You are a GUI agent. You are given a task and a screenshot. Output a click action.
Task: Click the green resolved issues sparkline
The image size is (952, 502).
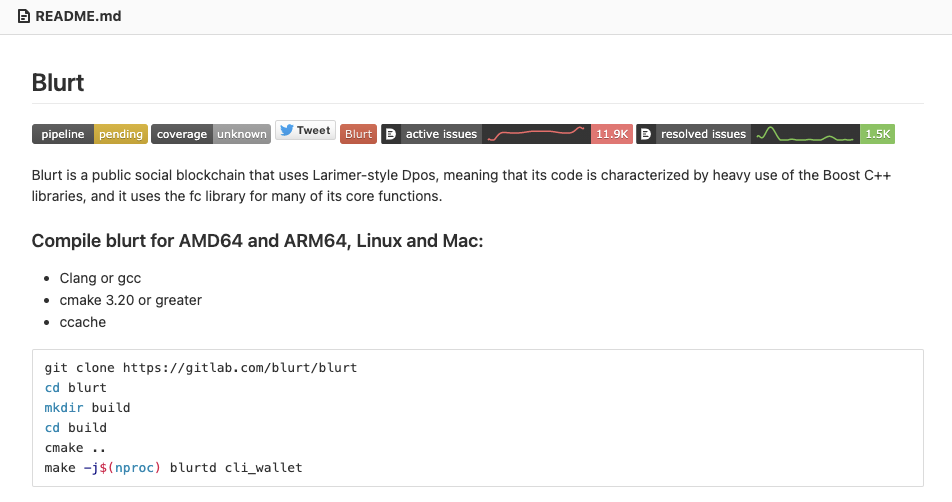[805, 134]
